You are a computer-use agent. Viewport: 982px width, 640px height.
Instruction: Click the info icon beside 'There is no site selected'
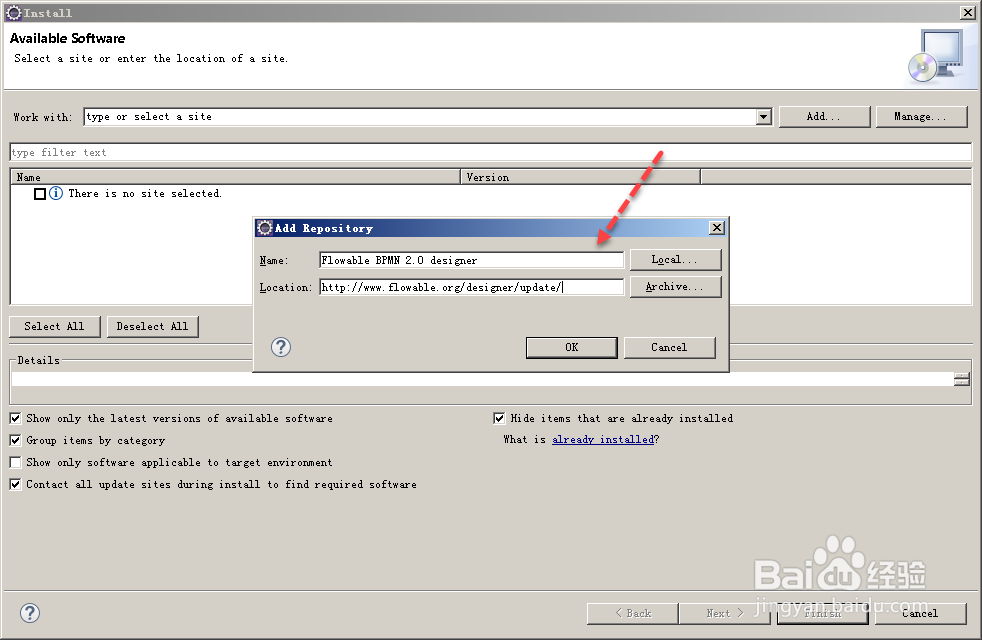coord(56,194)
